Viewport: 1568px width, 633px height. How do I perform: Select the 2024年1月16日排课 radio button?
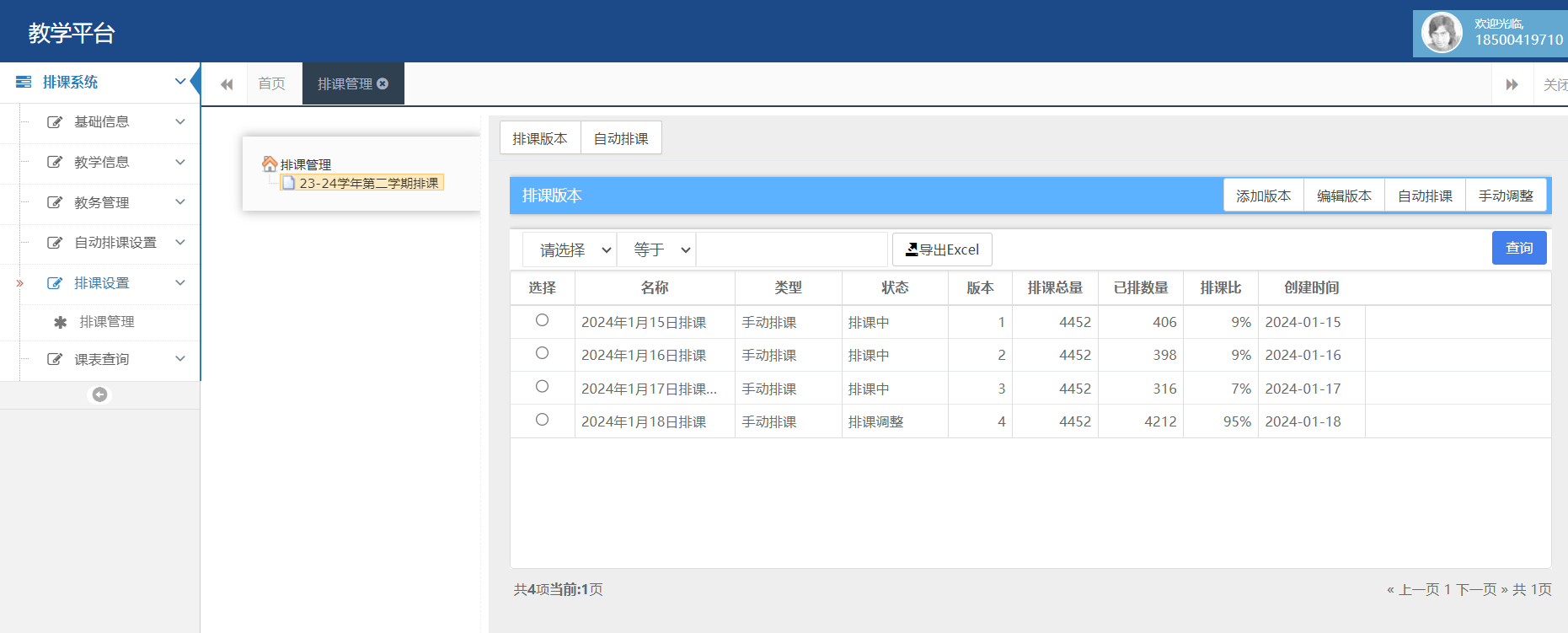(542, 353)
